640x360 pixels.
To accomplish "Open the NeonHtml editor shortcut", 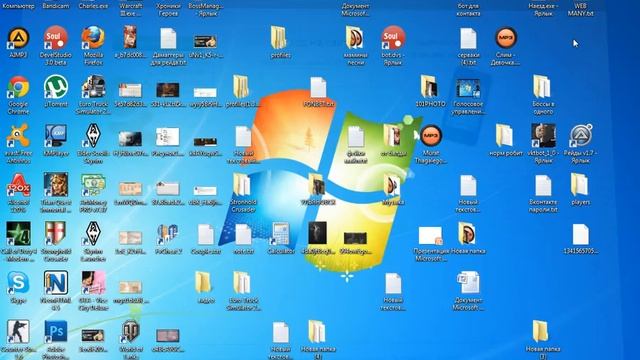I will coord(56,283).
